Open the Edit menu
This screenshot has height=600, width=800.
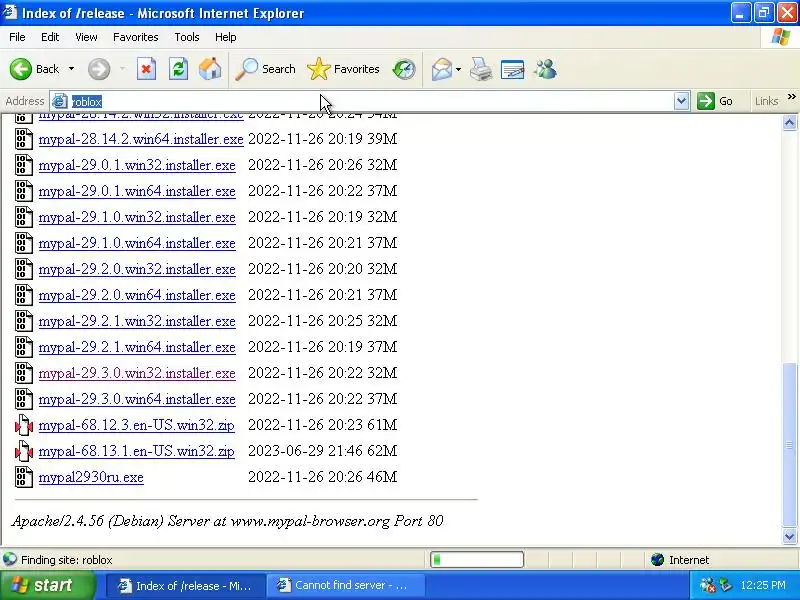point(50,37)
